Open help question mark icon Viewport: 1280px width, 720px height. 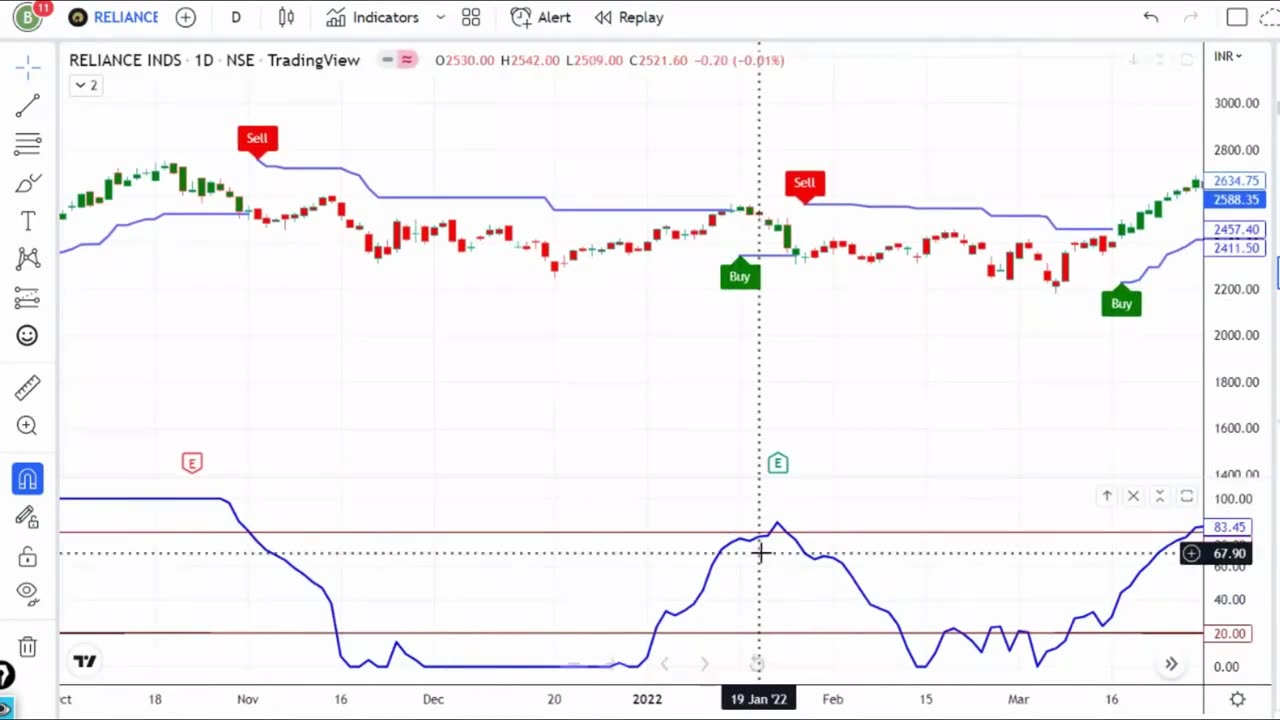(x=5, y=675)
